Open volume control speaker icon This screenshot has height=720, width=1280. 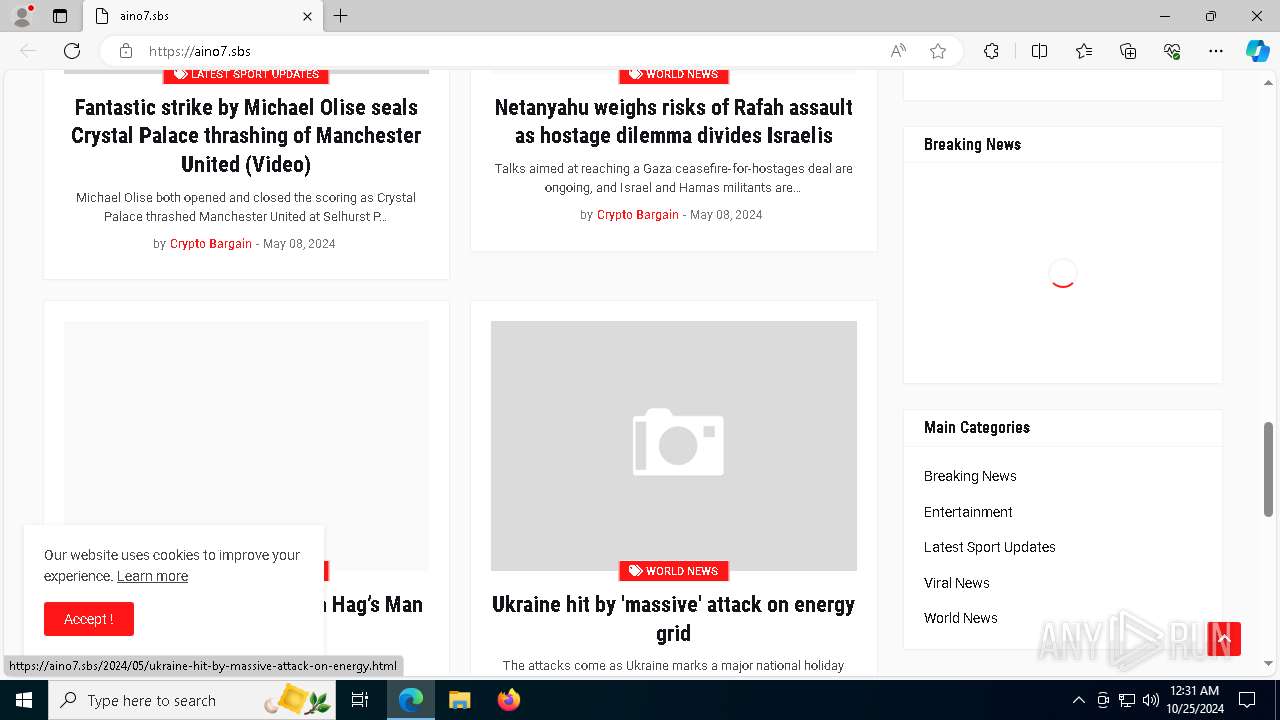click(1150, 700)
